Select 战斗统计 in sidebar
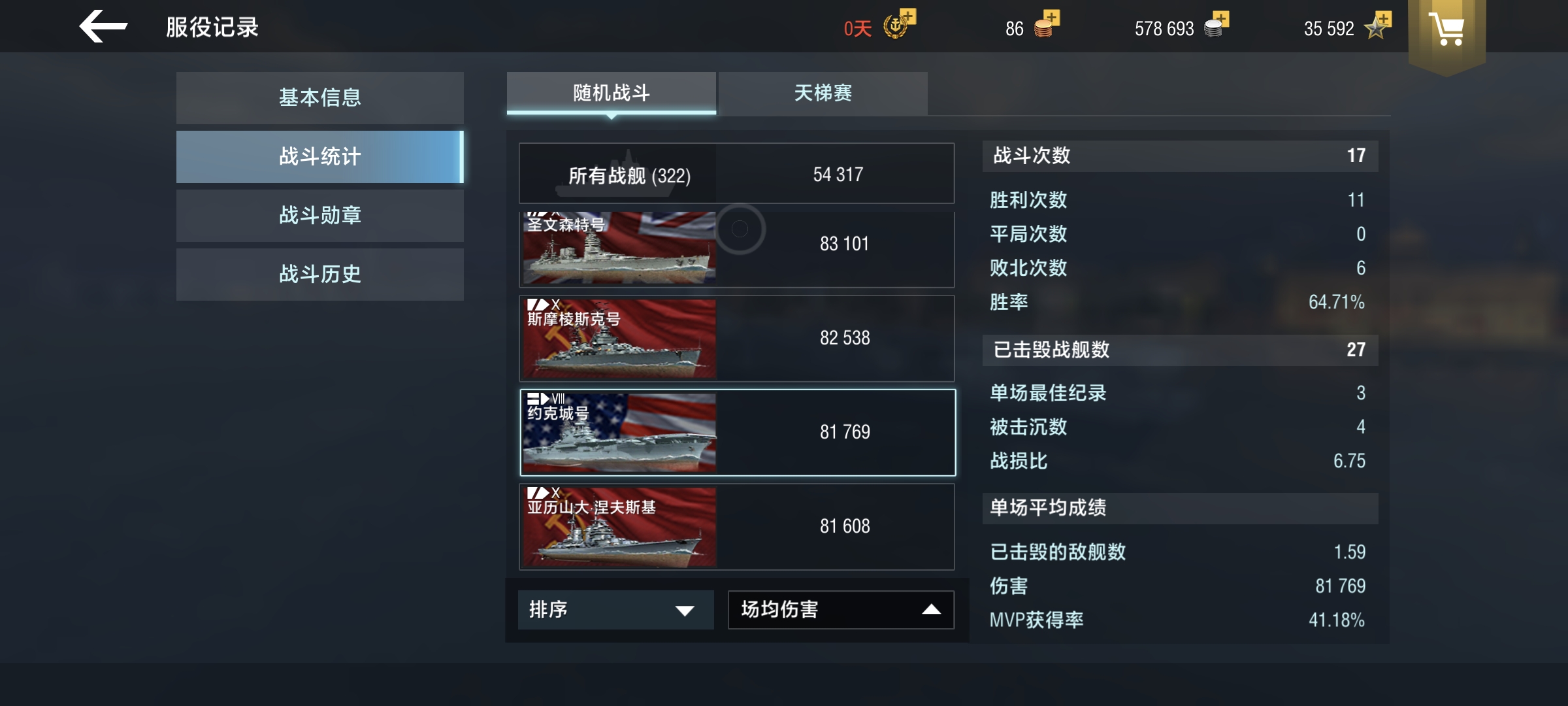This screenshot has width=1568, height=706. 320,156
